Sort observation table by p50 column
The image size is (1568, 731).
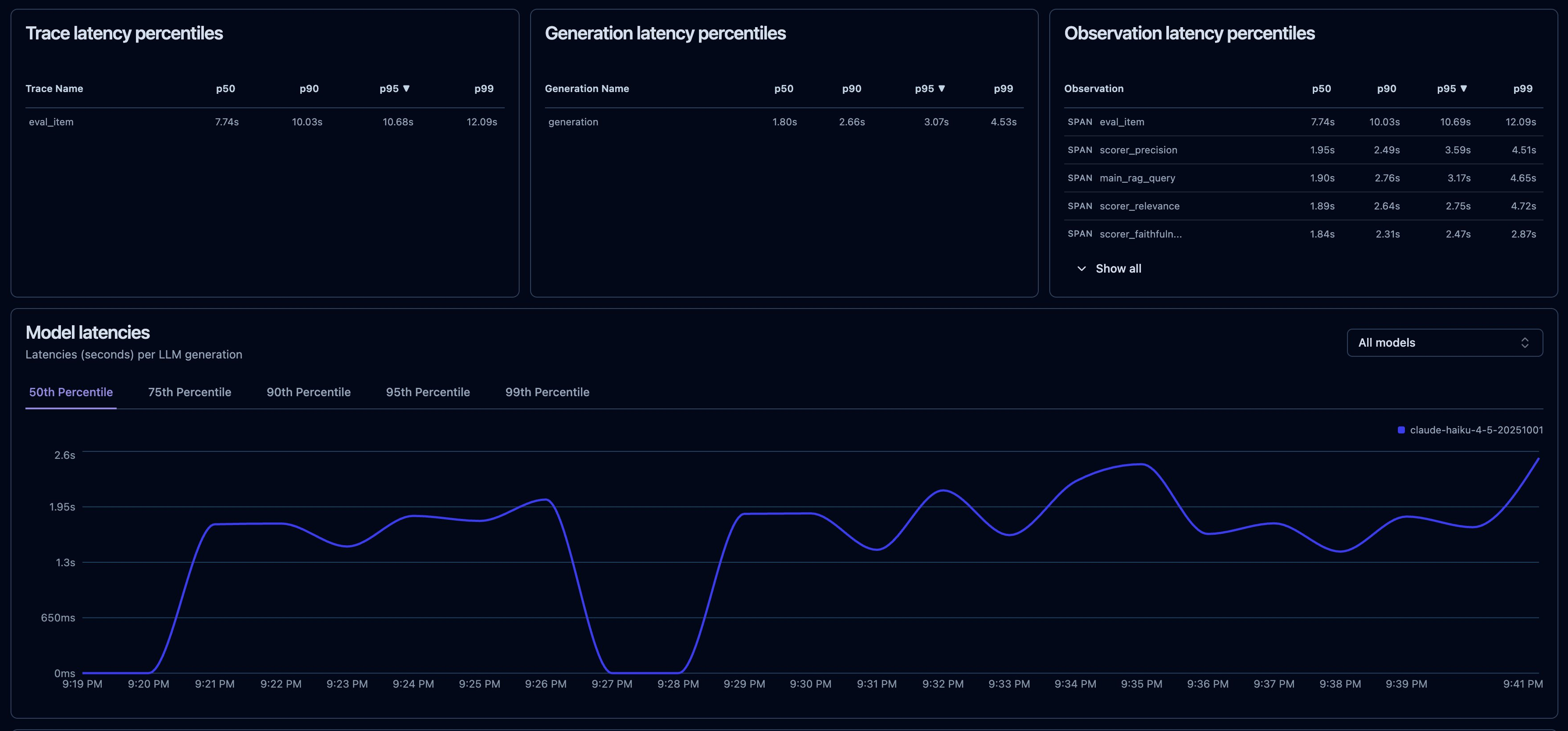(x=1322, y=89)
